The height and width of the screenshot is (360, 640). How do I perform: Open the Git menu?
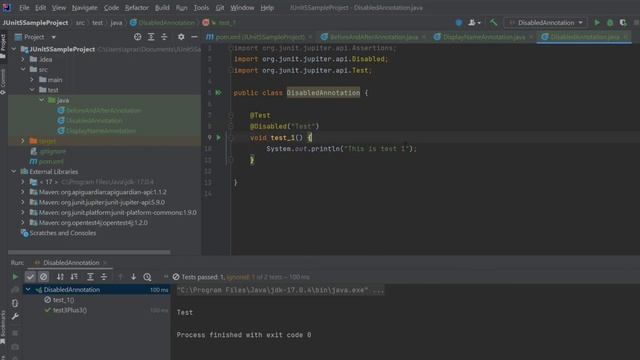220,8
